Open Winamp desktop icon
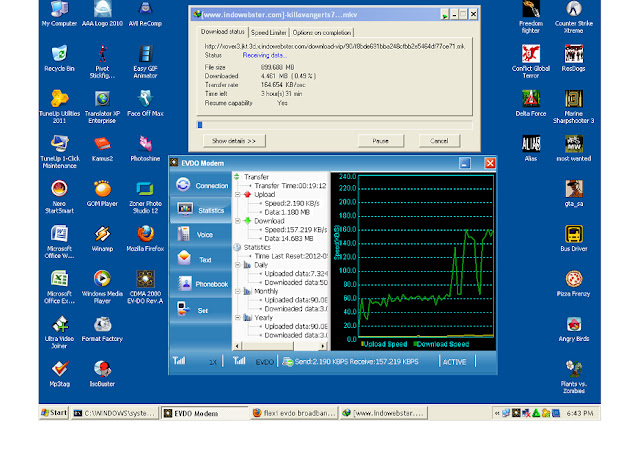640x450 pixels. pyautogui.click(x=102, y=238)
